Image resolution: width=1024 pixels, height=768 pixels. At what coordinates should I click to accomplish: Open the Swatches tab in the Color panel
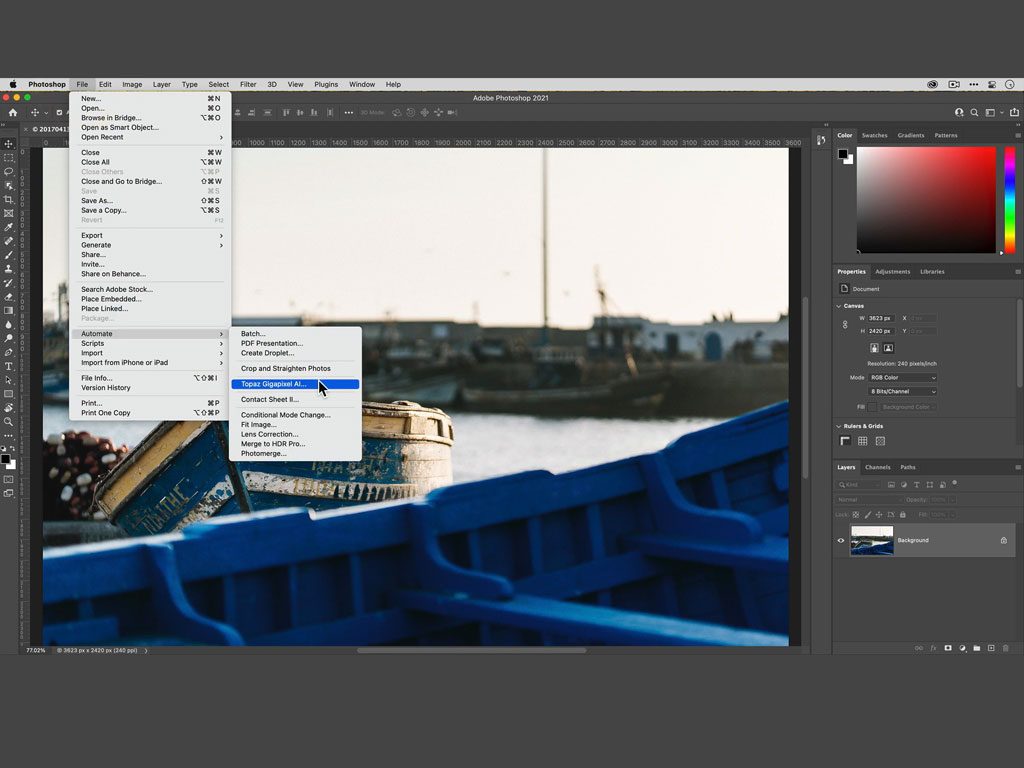pos(874,135)
